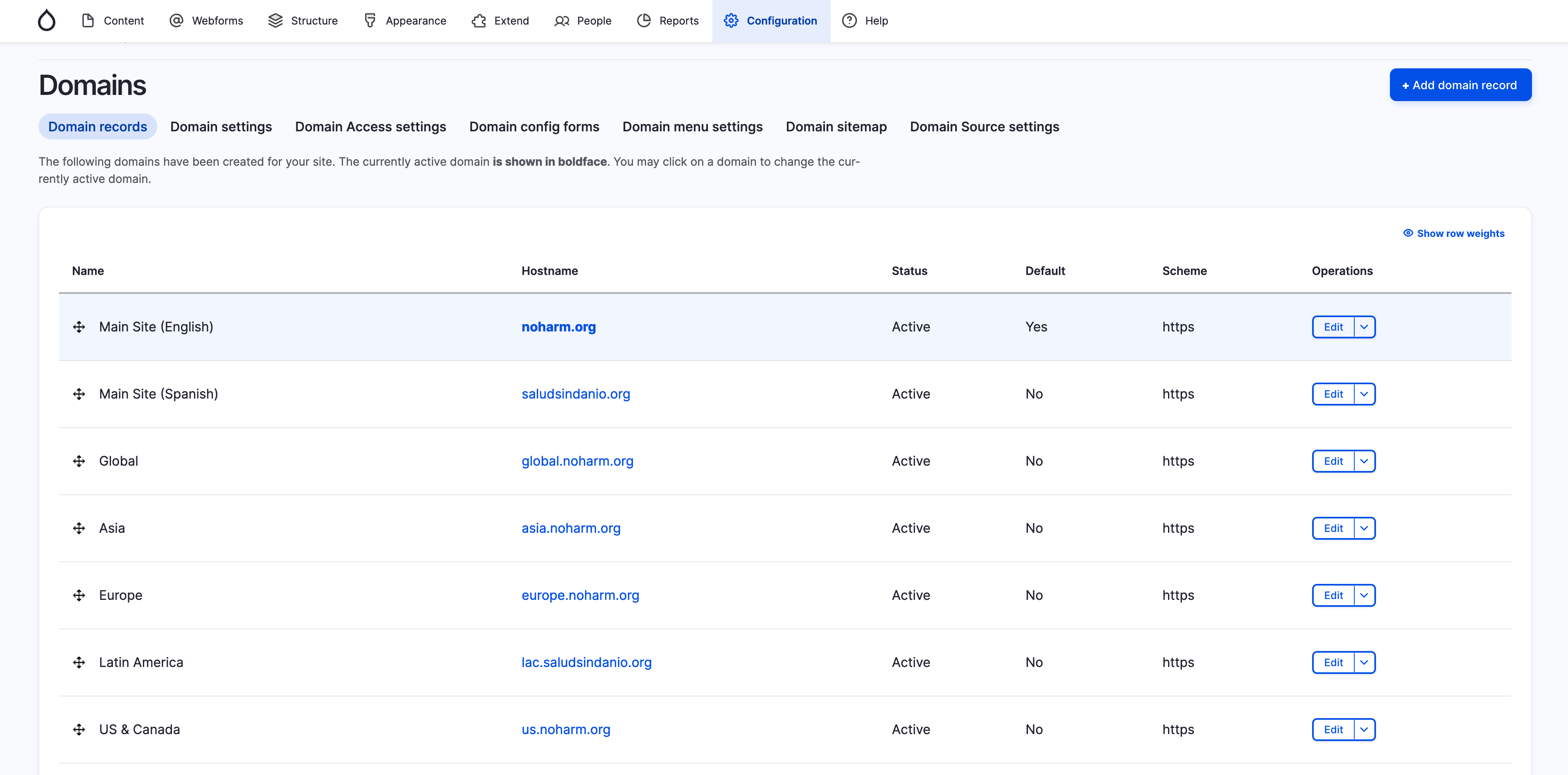1568x775 pixels.
Task: Expand operations dropdown for asia.noharm.org
Action: point(1364,528)
